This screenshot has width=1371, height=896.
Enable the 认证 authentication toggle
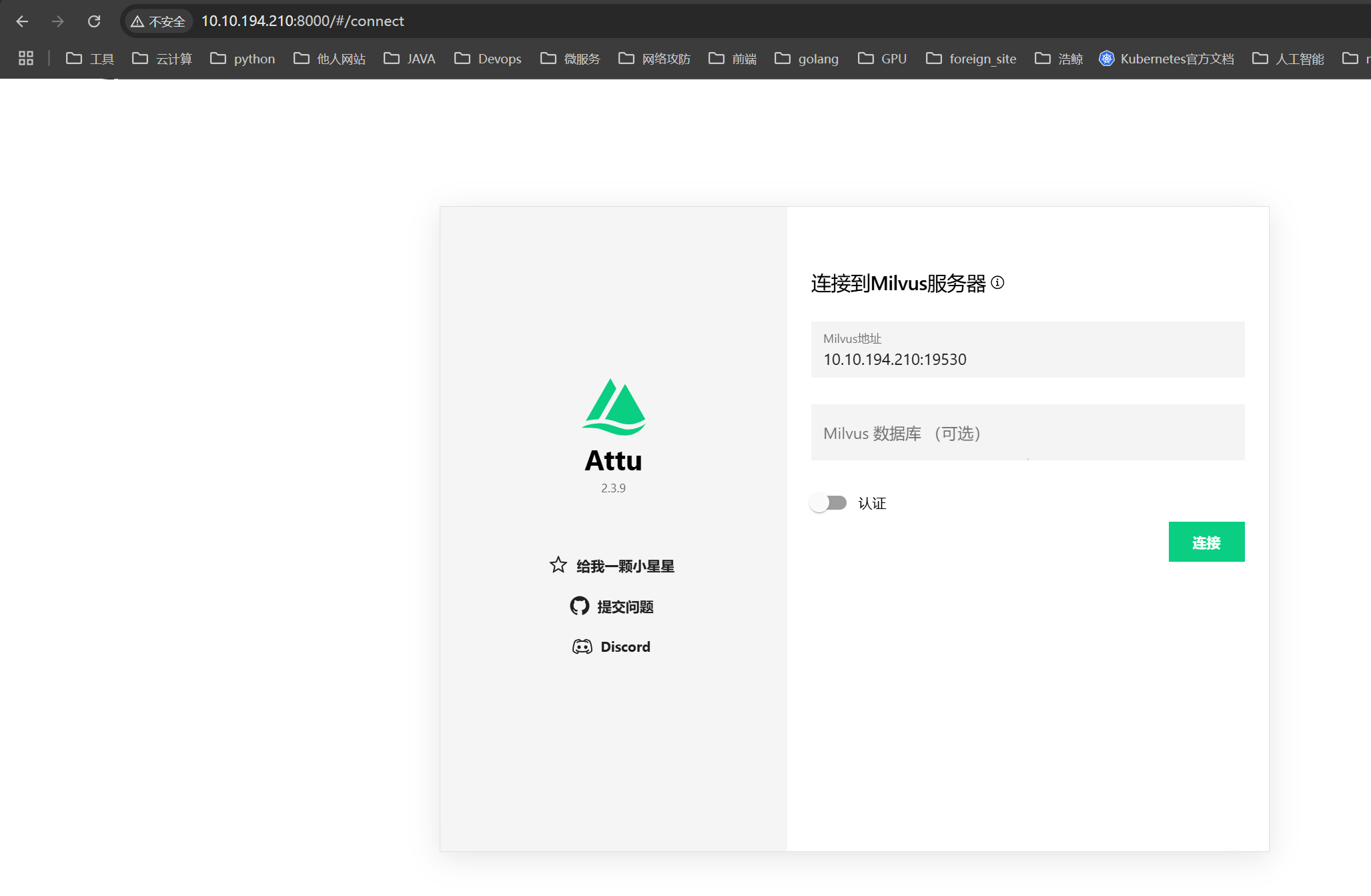click(x=828, y=503)
